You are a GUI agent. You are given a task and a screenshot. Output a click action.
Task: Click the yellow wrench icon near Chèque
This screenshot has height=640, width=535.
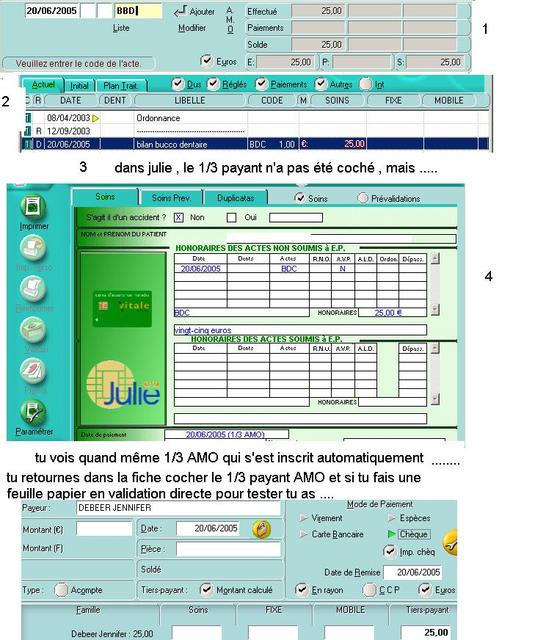[x=450, y=542]
